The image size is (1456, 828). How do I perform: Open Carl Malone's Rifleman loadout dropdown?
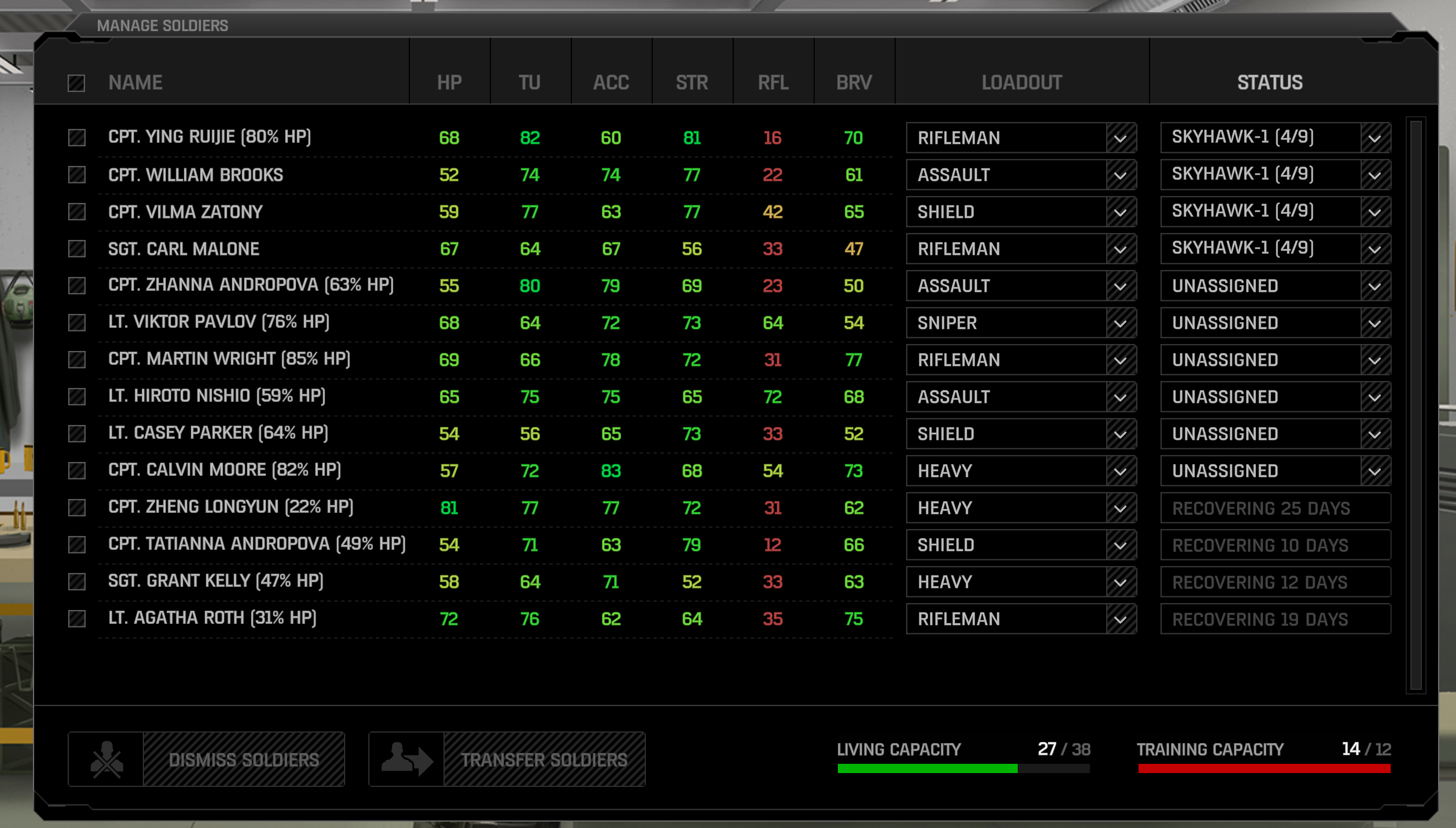(x=1021, y=249)
